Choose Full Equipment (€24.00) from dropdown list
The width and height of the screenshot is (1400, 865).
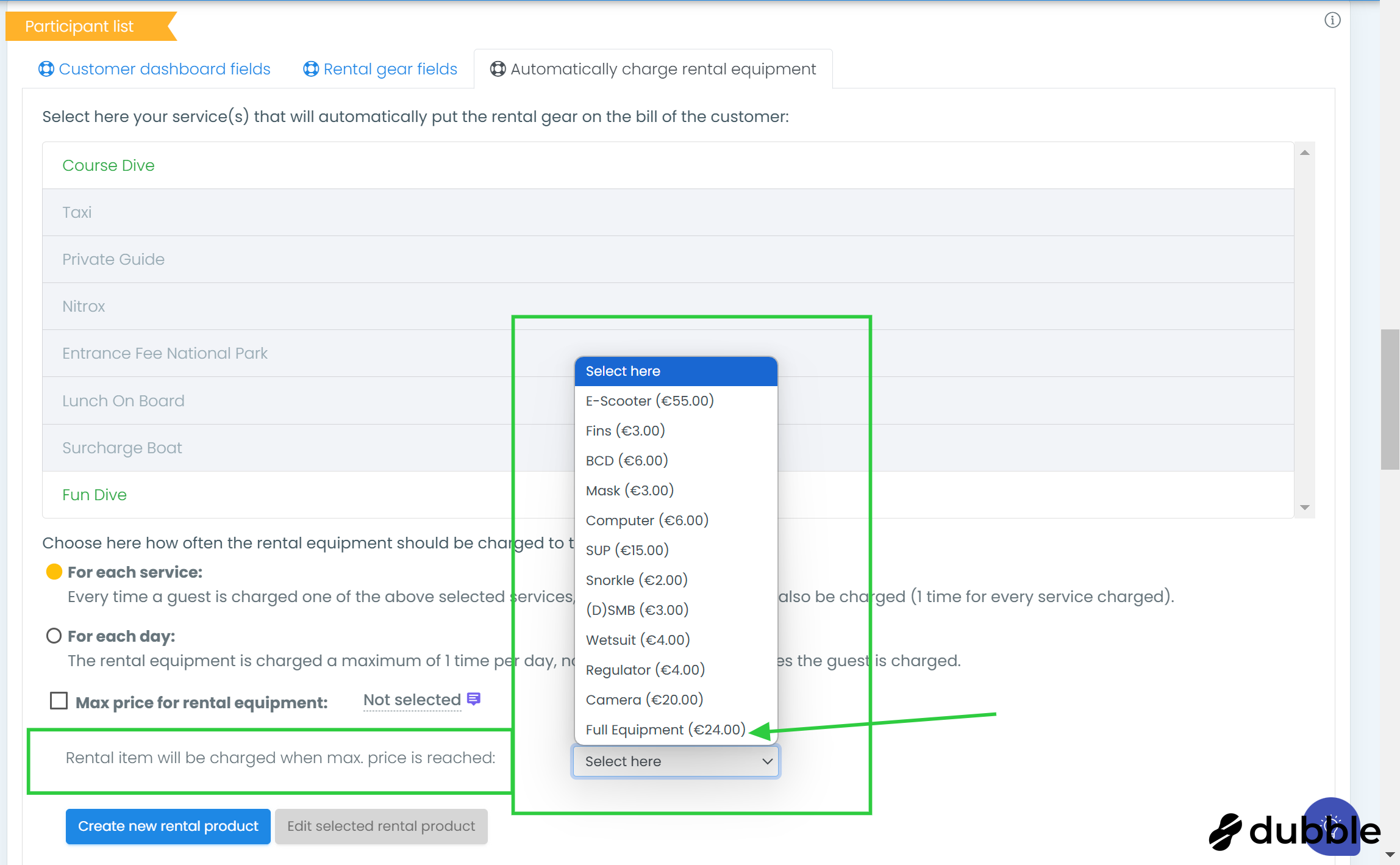tap(665, 730)
